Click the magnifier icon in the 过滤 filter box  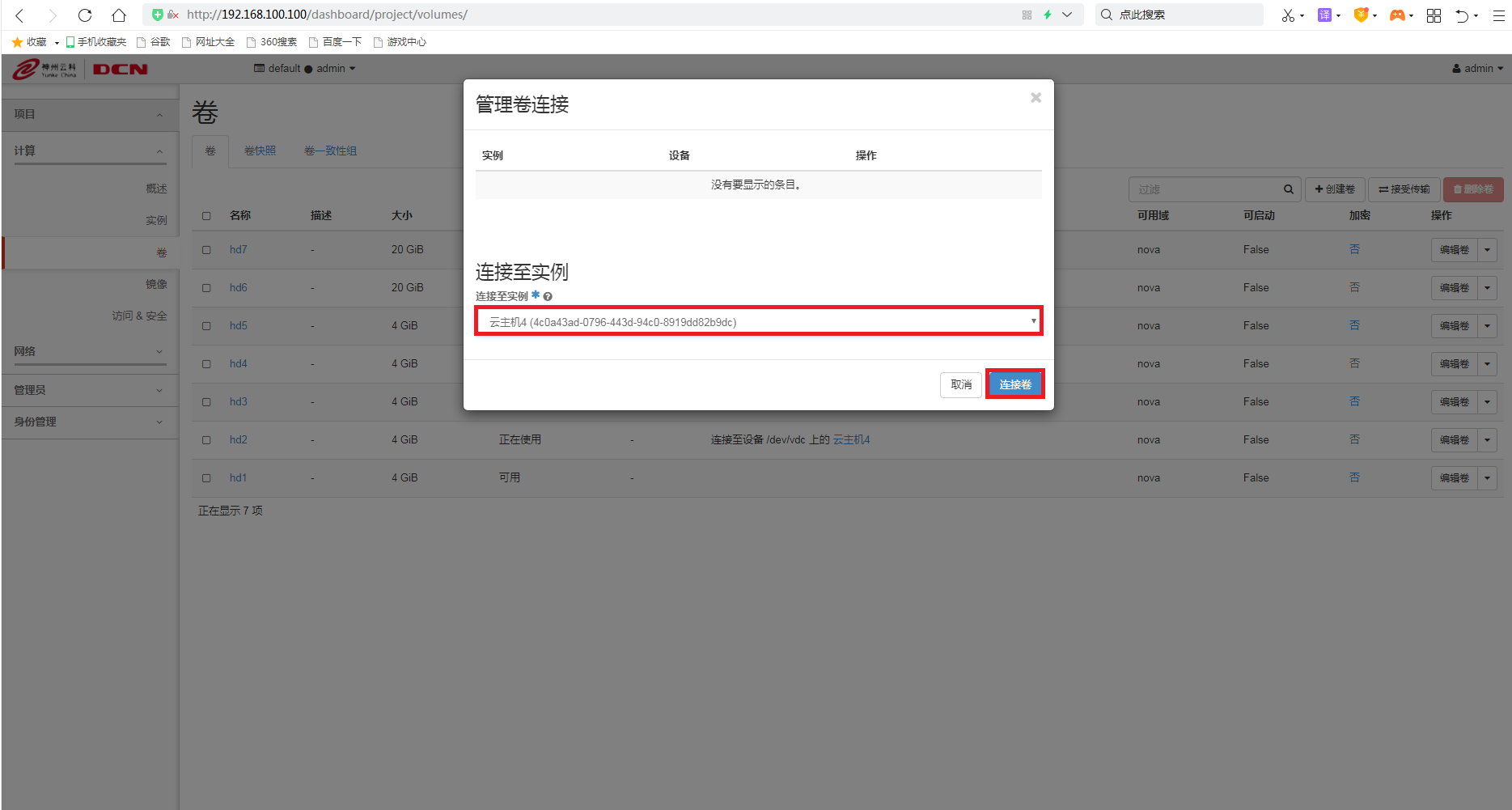tap(1289, 189)
